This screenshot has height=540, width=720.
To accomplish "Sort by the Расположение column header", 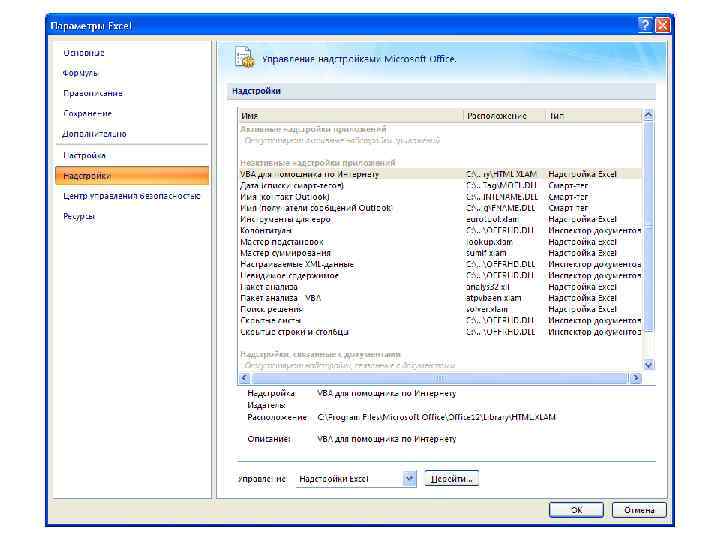I will tap(504, 116).
